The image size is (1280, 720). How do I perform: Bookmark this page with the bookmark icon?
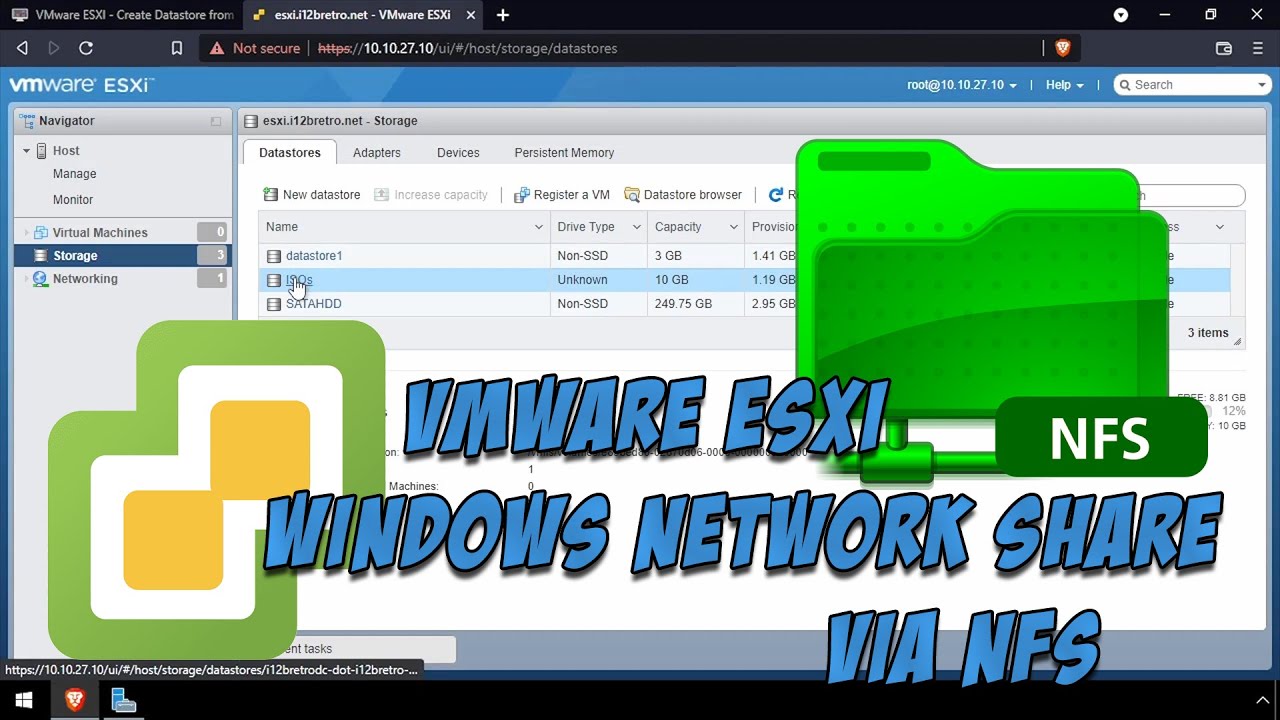176,48
